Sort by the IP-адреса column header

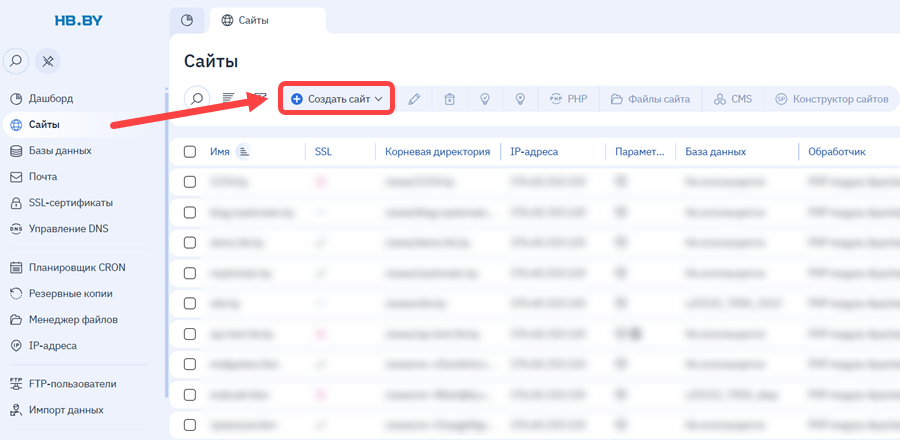534,152
